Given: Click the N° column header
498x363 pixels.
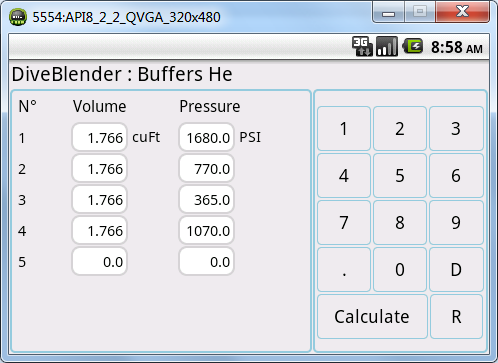Looking at the screenshot, I should (x=28, y=107).
